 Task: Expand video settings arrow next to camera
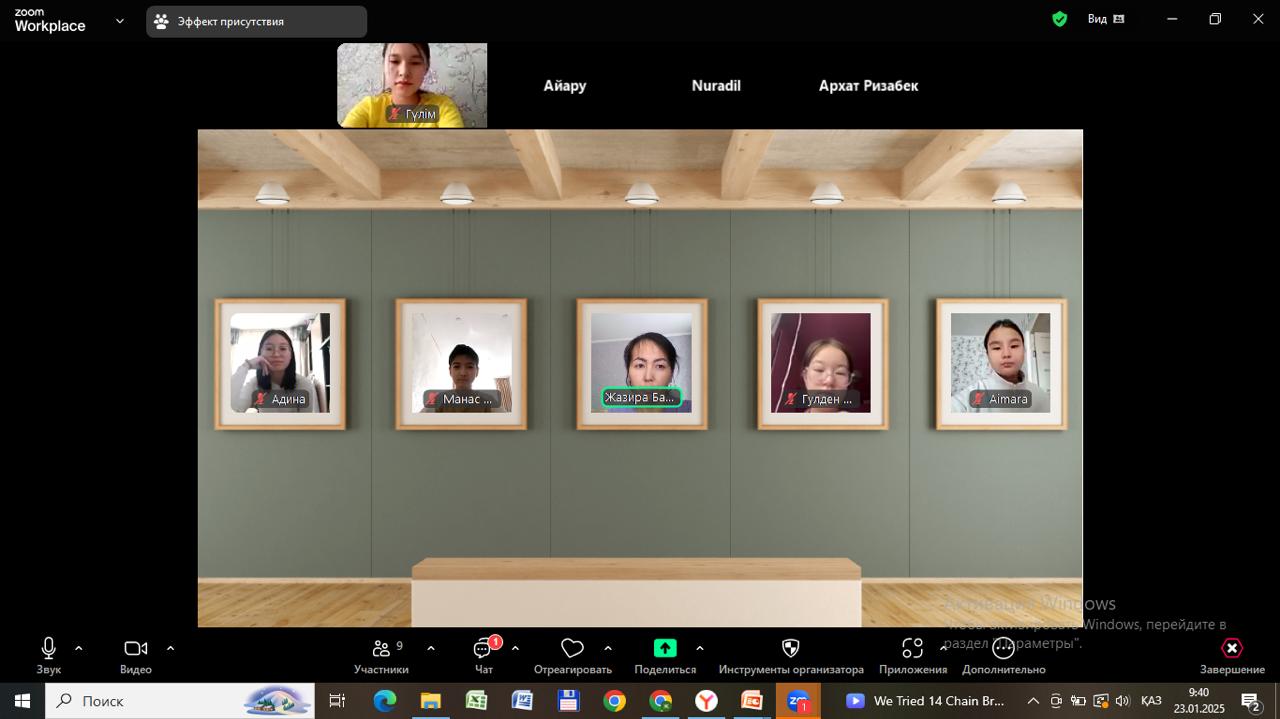[x=170, y=648]
